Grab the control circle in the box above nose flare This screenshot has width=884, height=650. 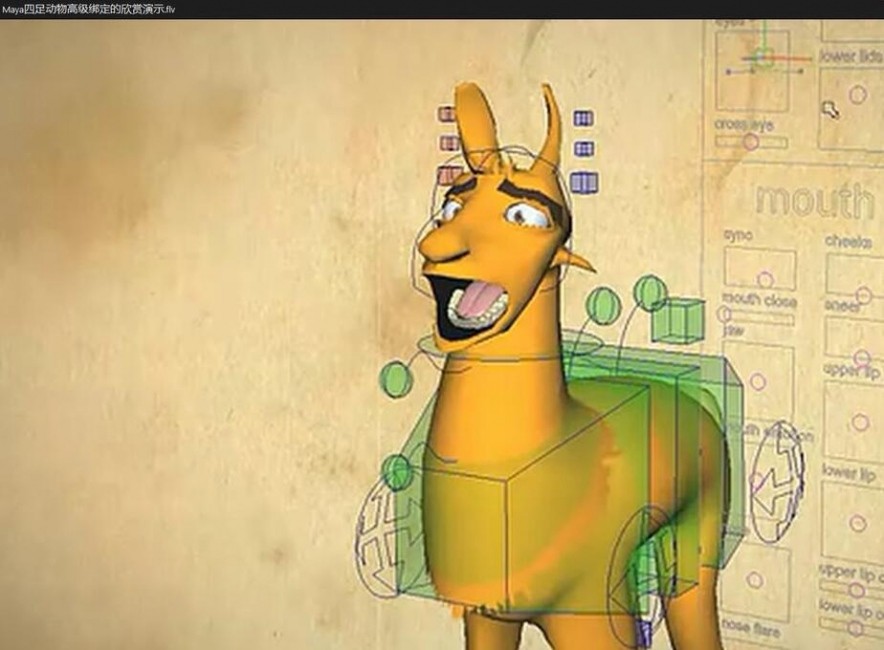pos(756,580)
